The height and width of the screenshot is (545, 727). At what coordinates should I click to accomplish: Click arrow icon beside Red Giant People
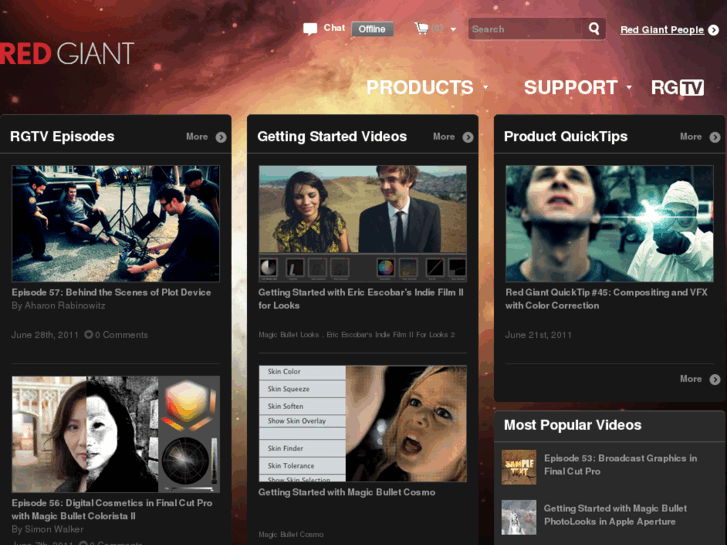tap(714, 30)
